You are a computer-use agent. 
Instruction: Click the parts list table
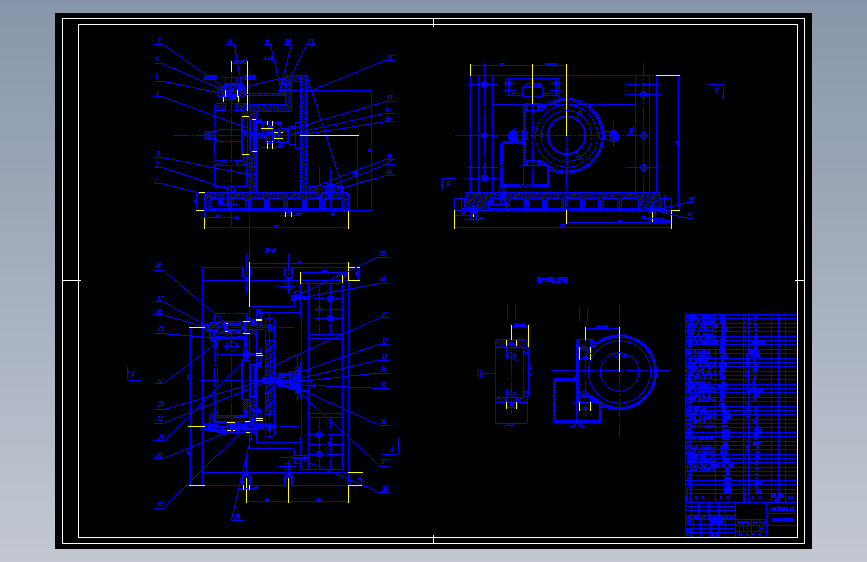click(x=741, y=408)
